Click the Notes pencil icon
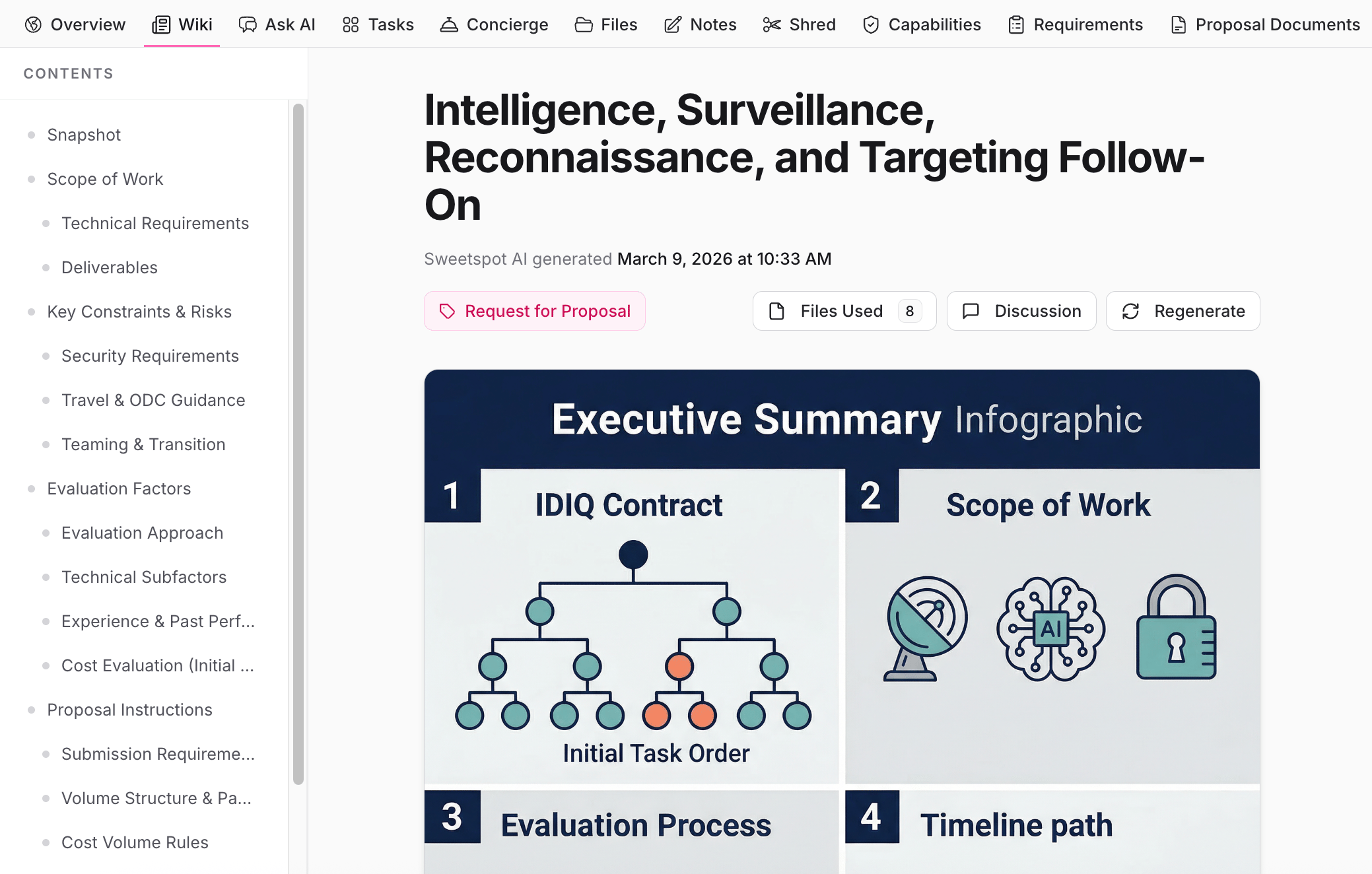 tap(673, 25)
